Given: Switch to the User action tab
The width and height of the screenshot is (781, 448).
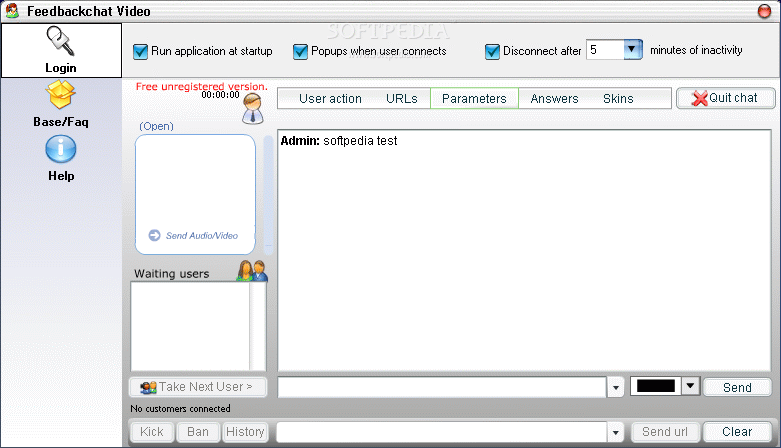Looking at the screenshot, I should click(x=330, y=99).
